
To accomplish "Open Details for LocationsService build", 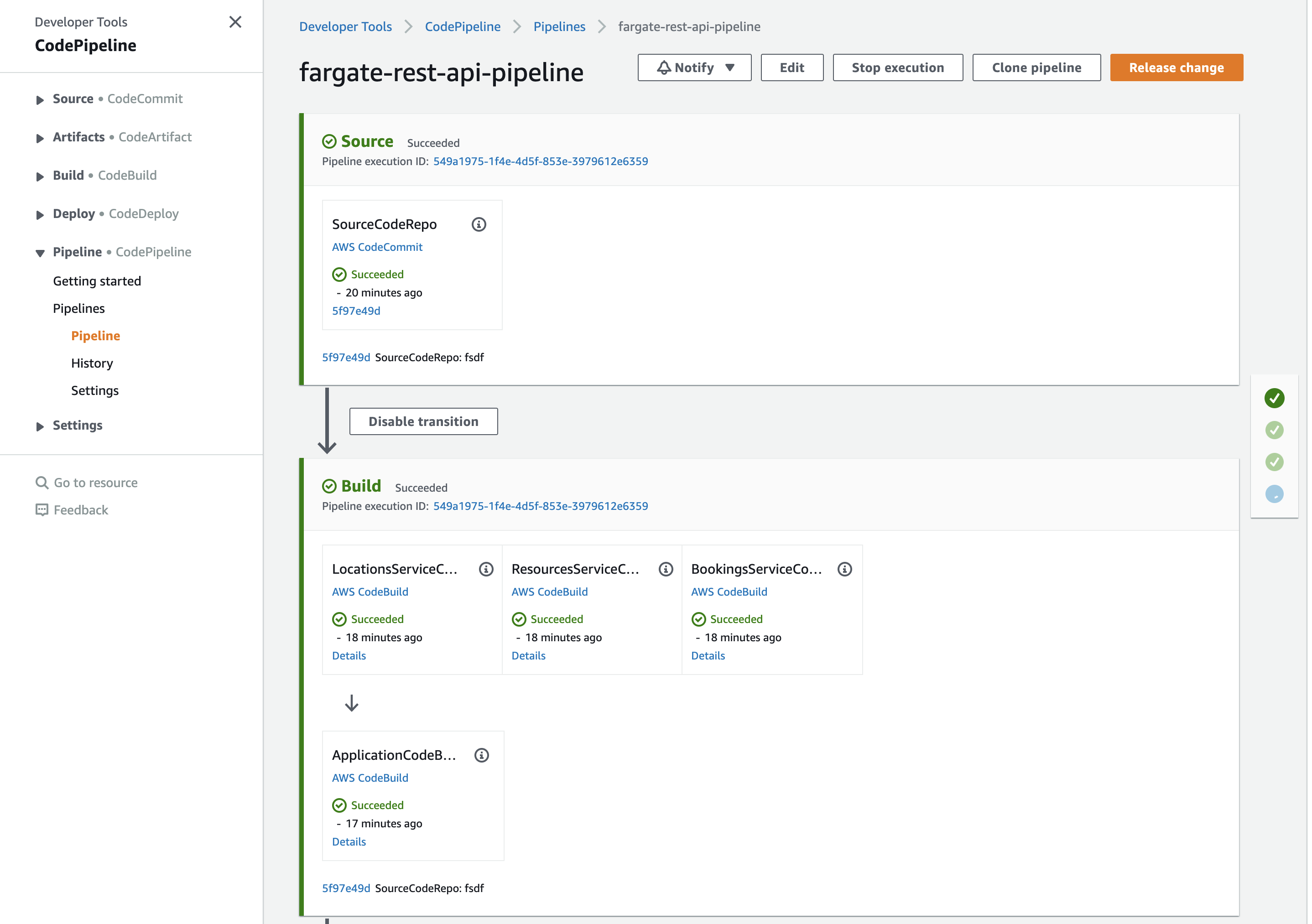I will pos(349,655).
